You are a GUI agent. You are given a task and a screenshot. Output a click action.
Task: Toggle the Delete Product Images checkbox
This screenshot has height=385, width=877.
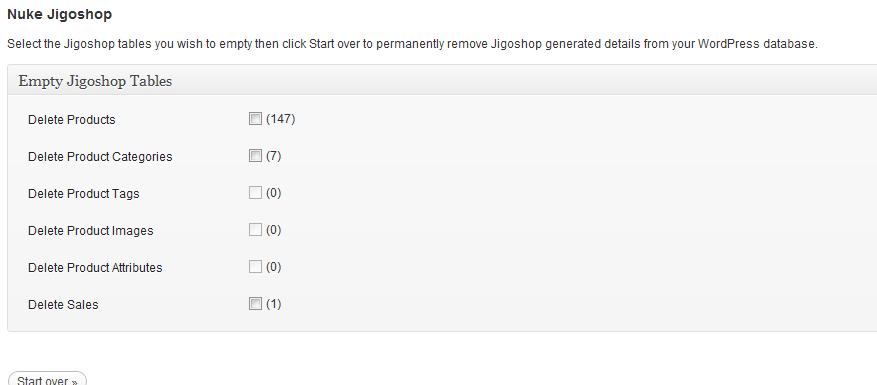pyautogui.click(x=255, y=229)
